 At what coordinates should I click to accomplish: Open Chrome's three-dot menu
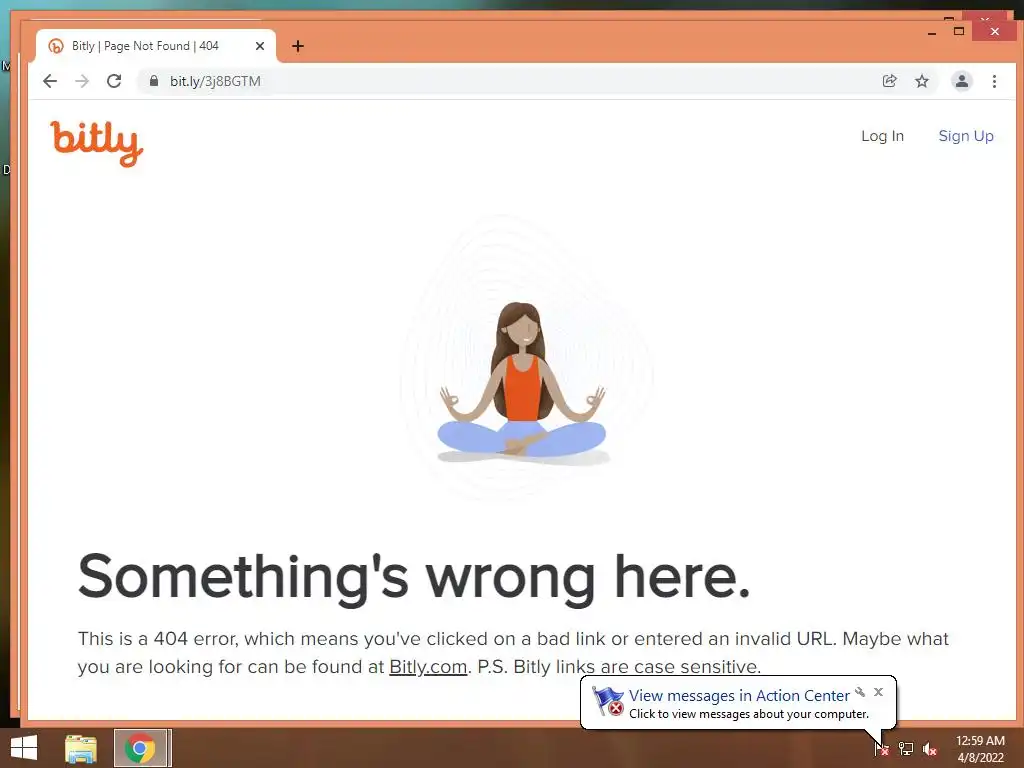pos(994,81)
